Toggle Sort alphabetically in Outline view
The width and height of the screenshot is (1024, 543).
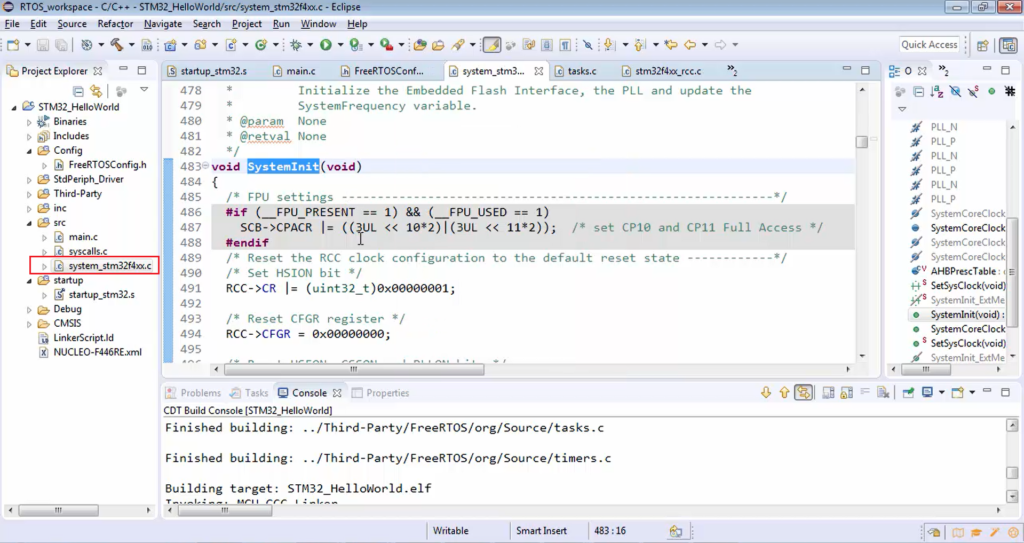coord(936,91)
